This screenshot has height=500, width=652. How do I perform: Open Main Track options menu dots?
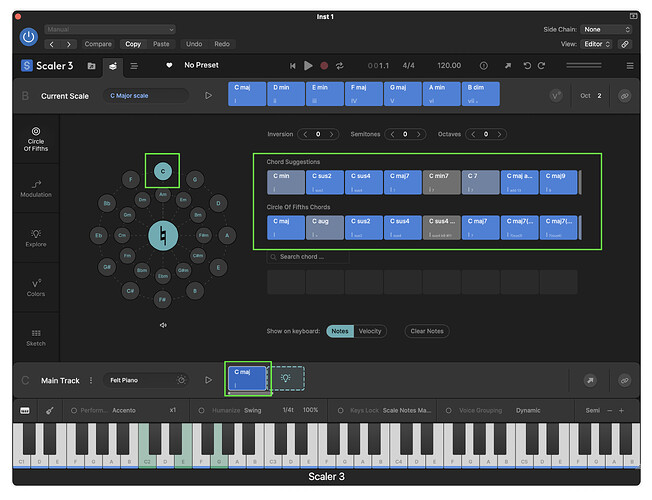pos(91,380)
